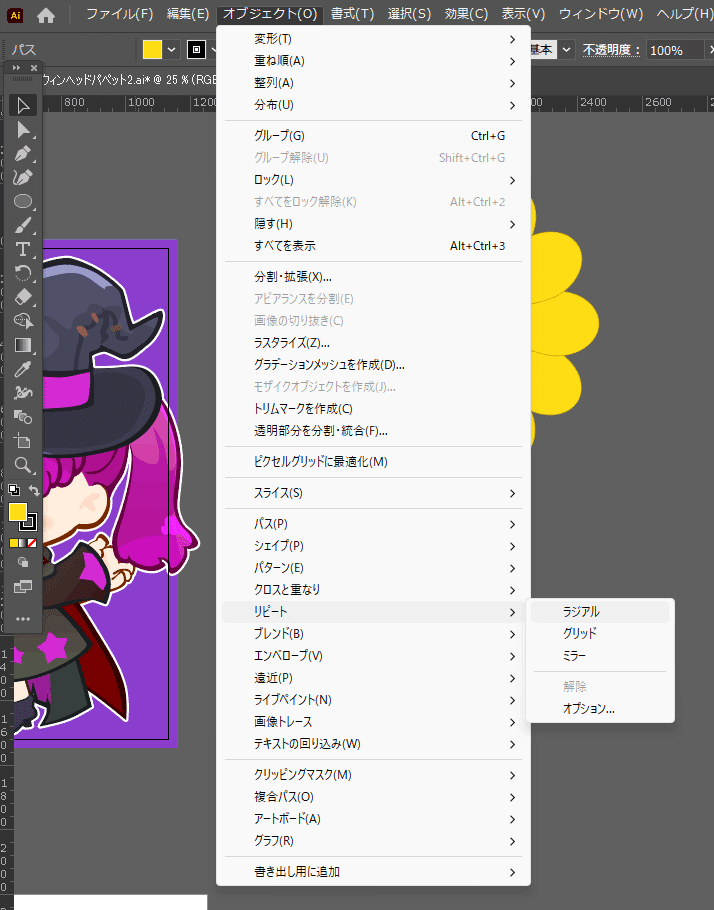Choose ラジアル repeat option

click(x=600, y=612)
